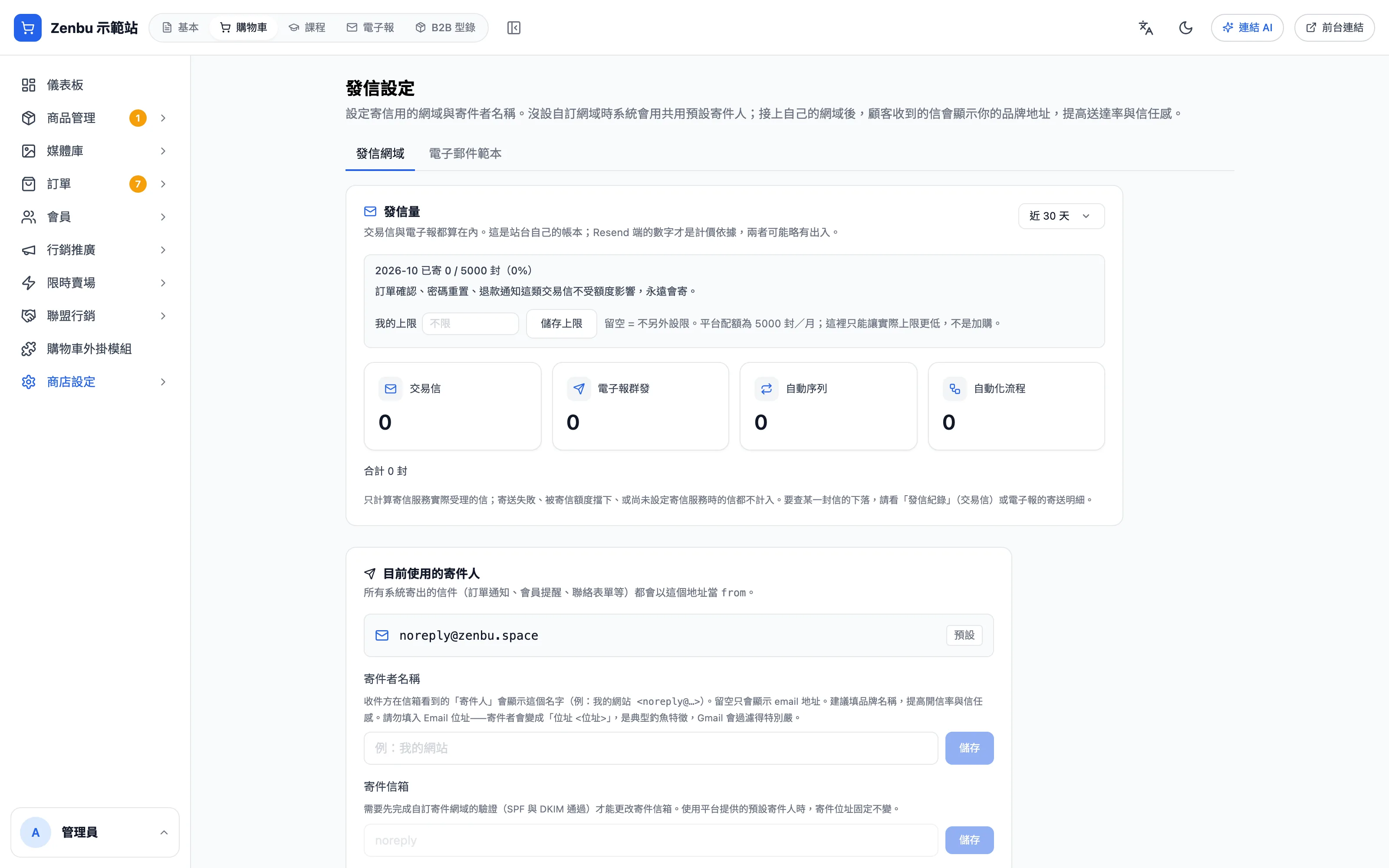The height and width of the screenshot is (868, 1389).
Task: Select the B2B 型錄 navigation tab
Action: [x=445, y=27]
